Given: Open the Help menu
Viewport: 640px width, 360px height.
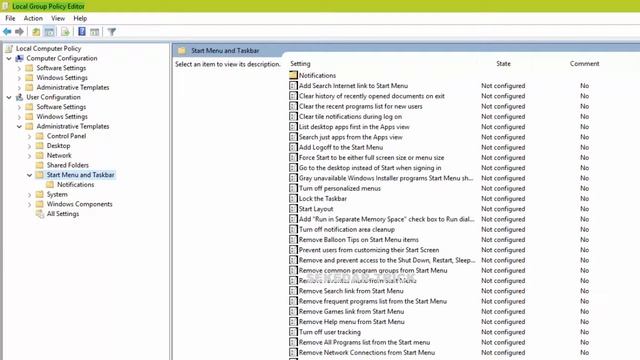Looking at the screenshot, I should pos(80,18).
